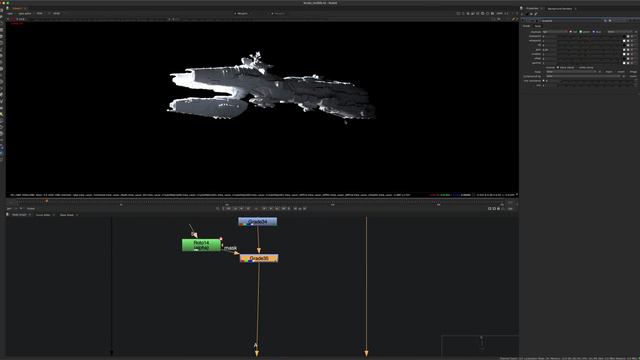Click the gain slider track
The width and height of the screenshot is (640, 360).
590,50
